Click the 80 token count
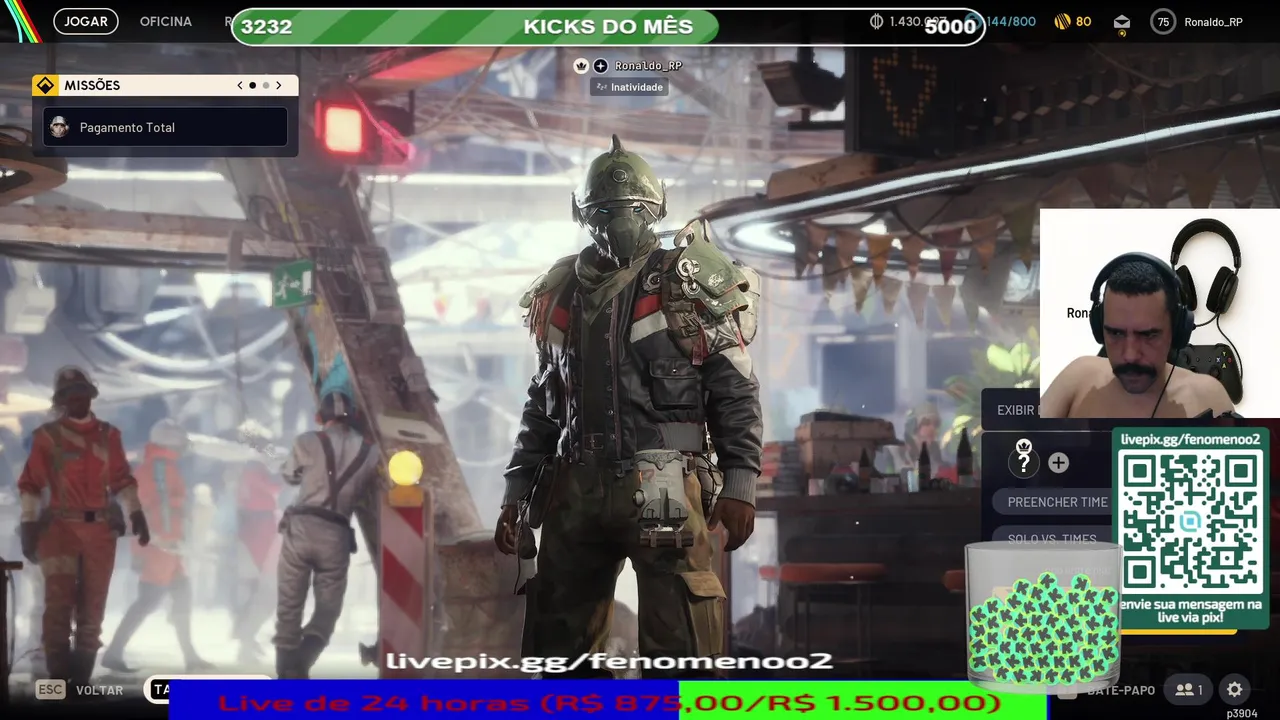Image resolution: width=1280 pixels, height=720 pixels. (1084, 21)
